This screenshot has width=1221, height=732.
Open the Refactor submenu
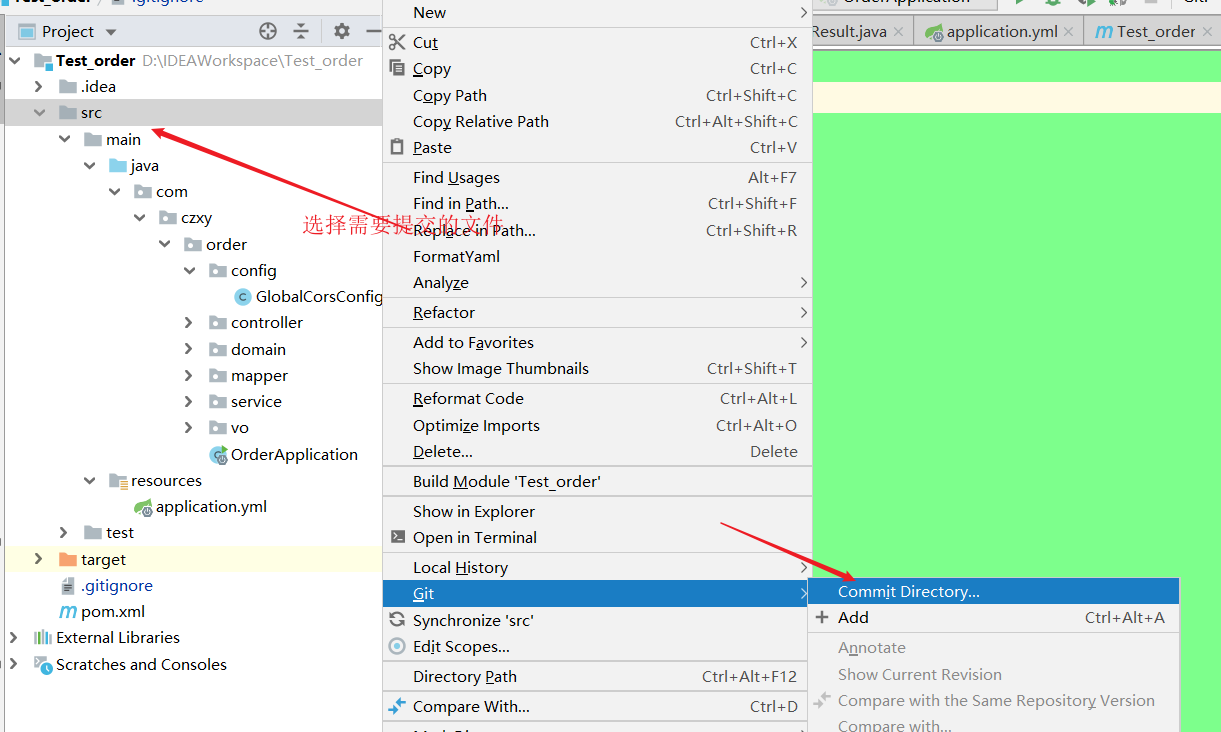pos(596,312)
